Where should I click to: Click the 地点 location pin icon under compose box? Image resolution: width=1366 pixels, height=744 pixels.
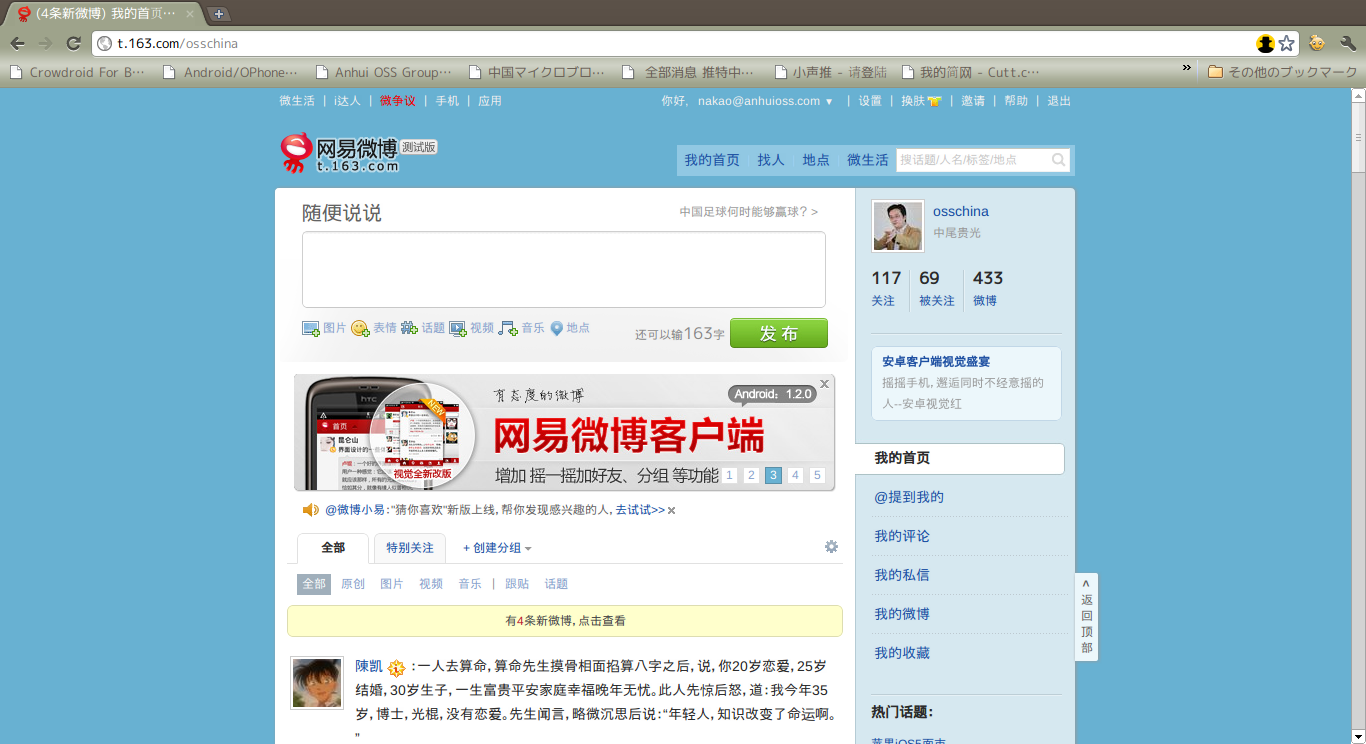pos(557,328)
